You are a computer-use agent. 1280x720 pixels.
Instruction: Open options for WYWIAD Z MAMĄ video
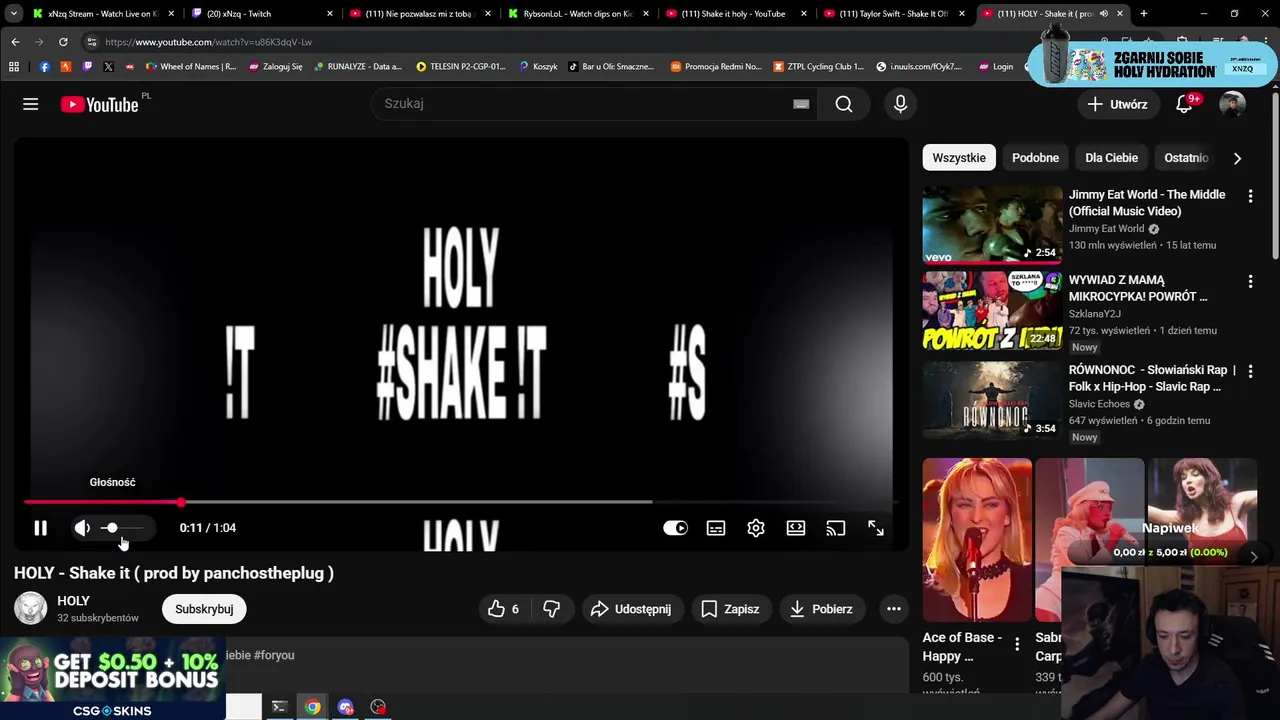tap(1250, 283)
